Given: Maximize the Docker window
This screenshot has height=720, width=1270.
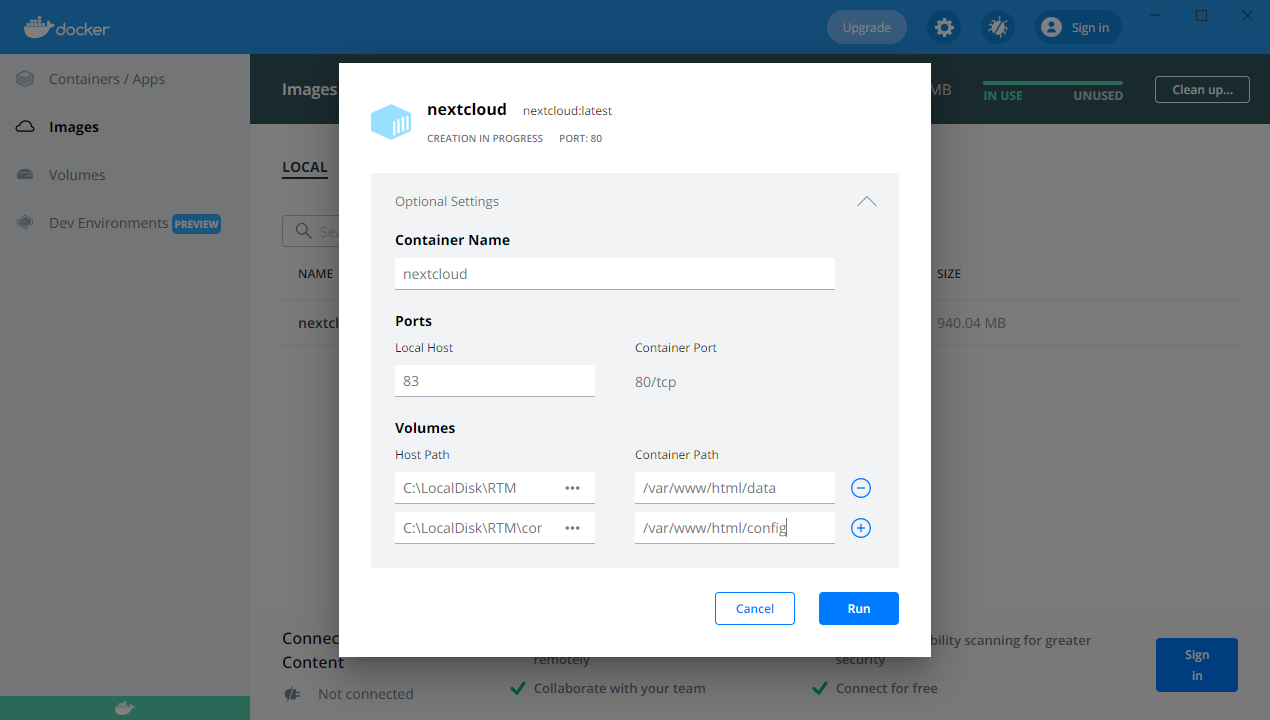Looking at the screenshot, I should (1202, 15).
